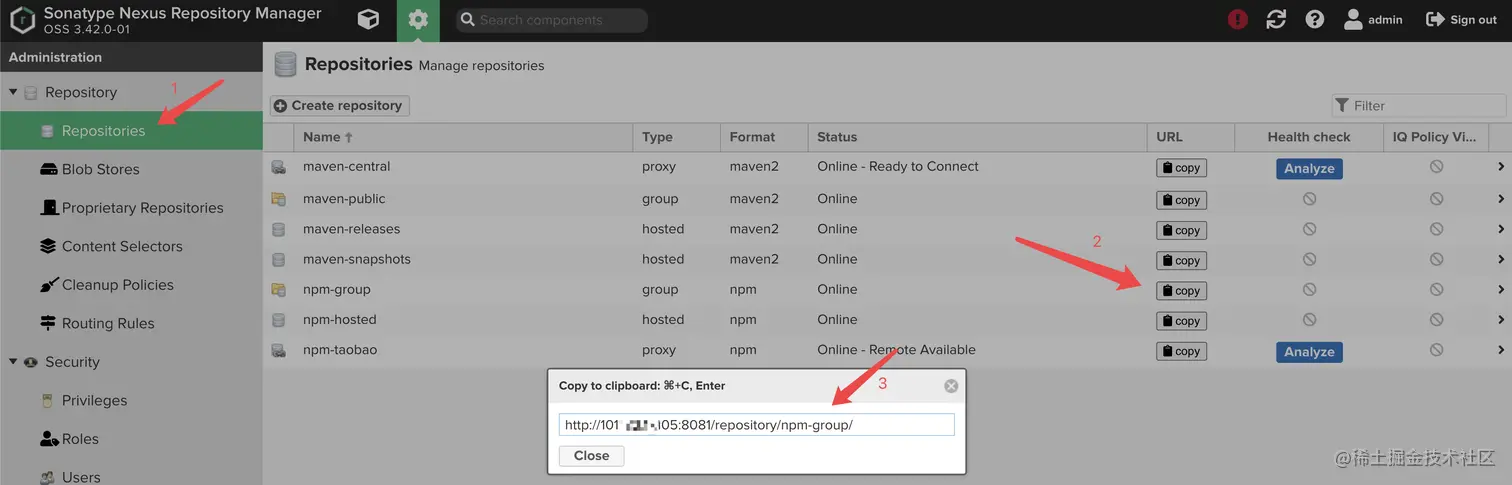
Task: Copy URL for maven-releases
Action: pos(1181,230)
